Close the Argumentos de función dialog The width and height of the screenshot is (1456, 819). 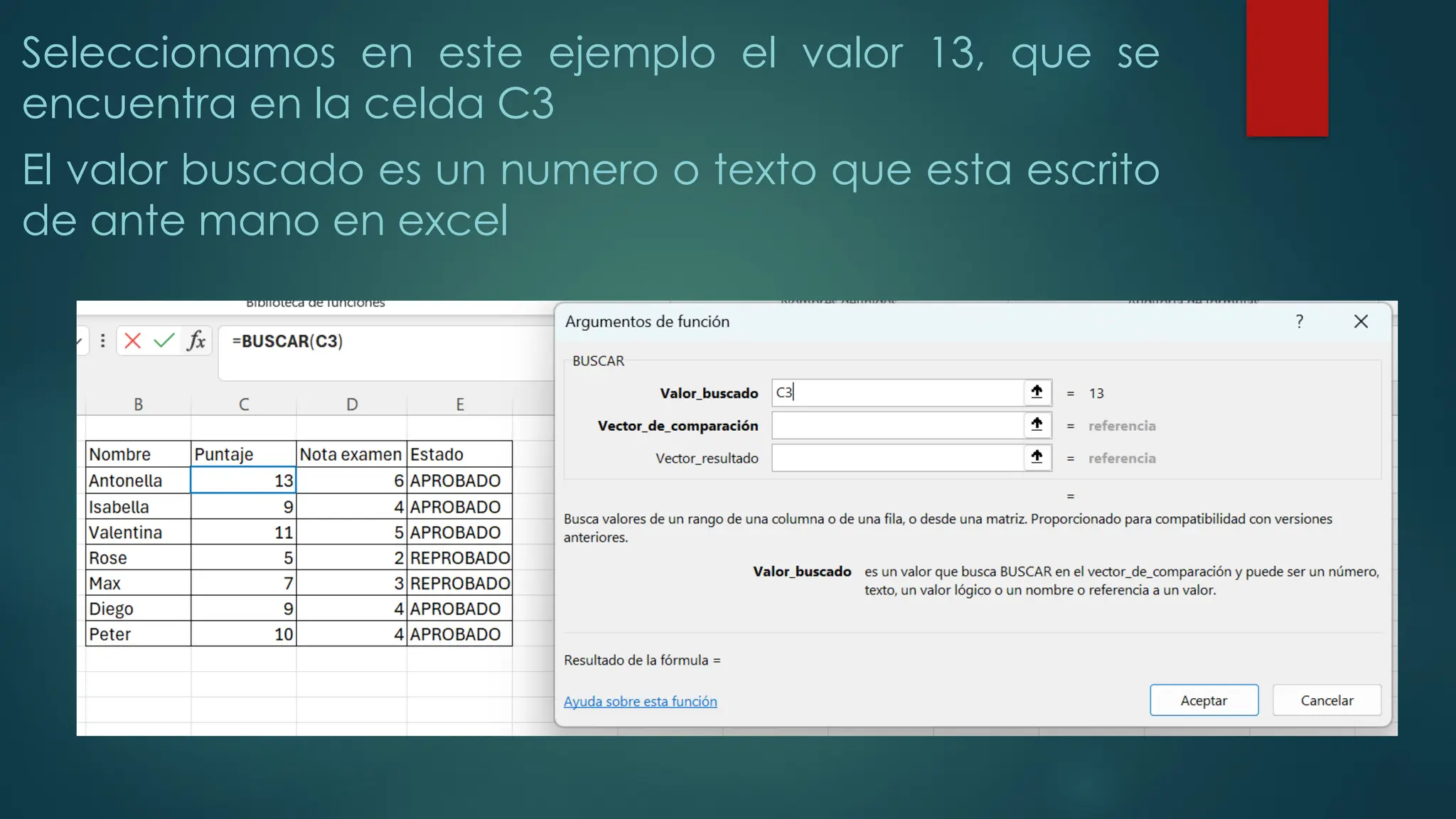click(1361, 321)
